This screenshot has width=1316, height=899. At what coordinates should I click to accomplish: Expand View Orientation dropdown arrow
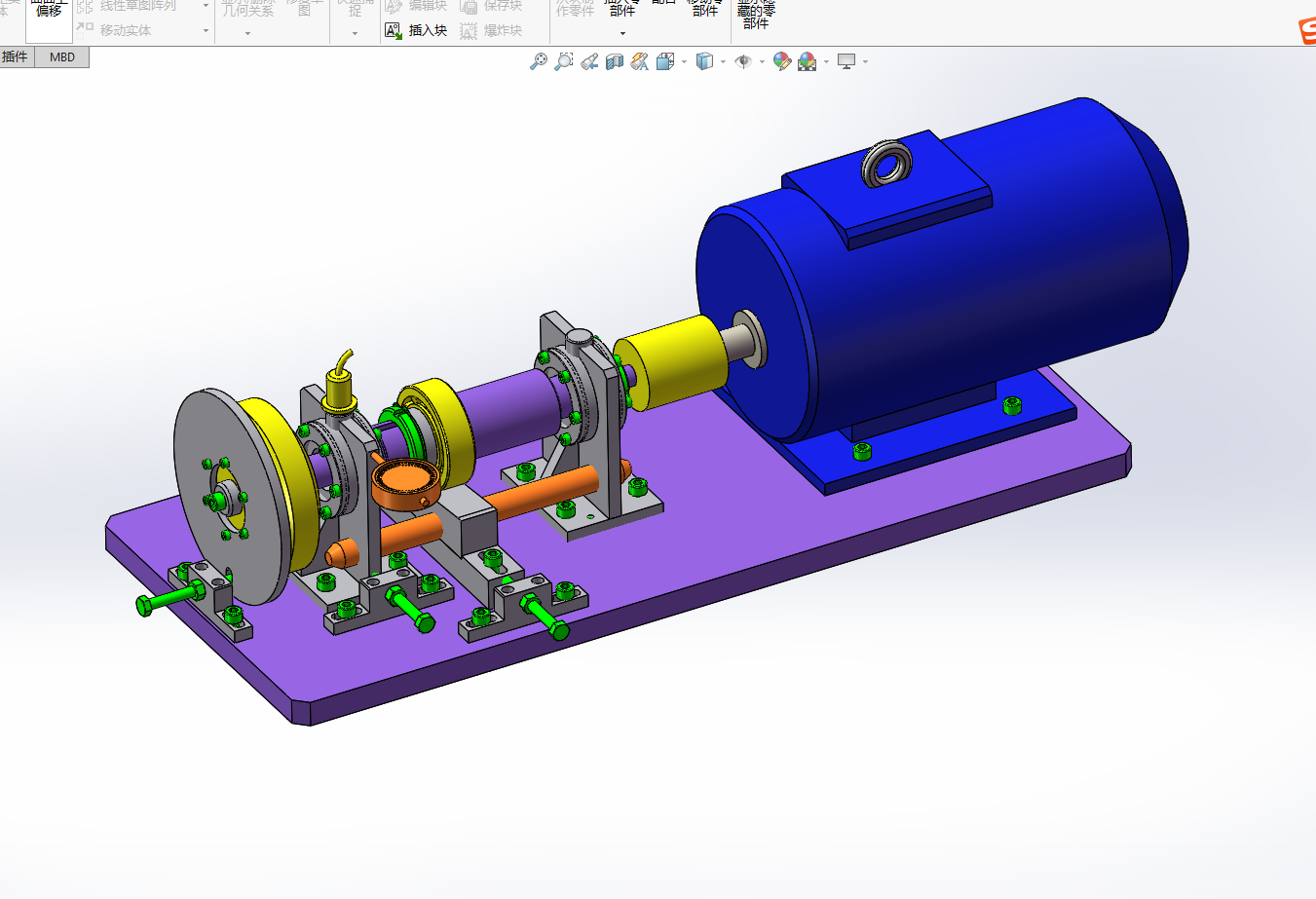[x=684, y=61]
